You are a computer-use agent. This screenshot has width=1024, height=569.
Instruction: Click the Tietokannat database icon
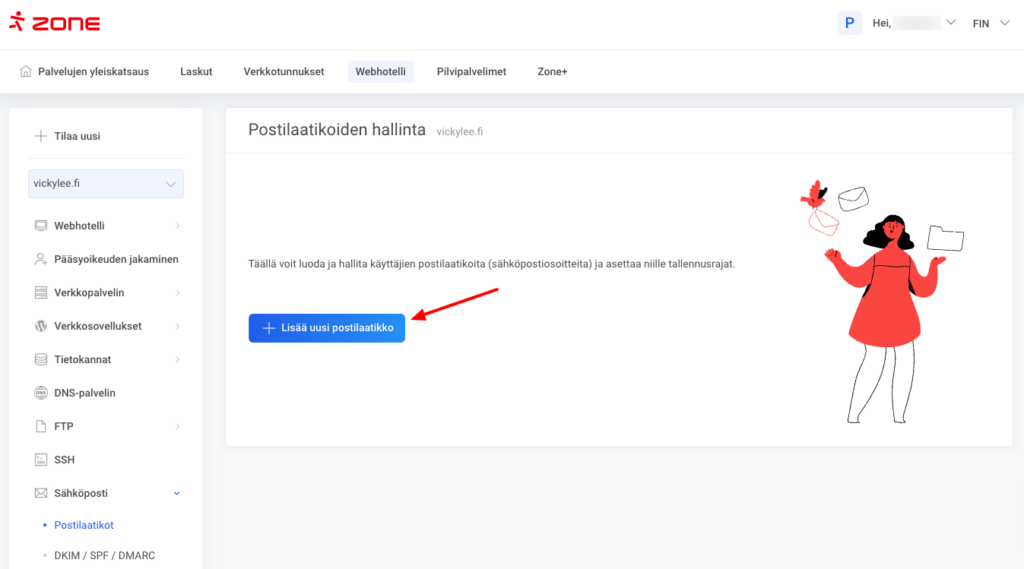click(x=41, y=359)
